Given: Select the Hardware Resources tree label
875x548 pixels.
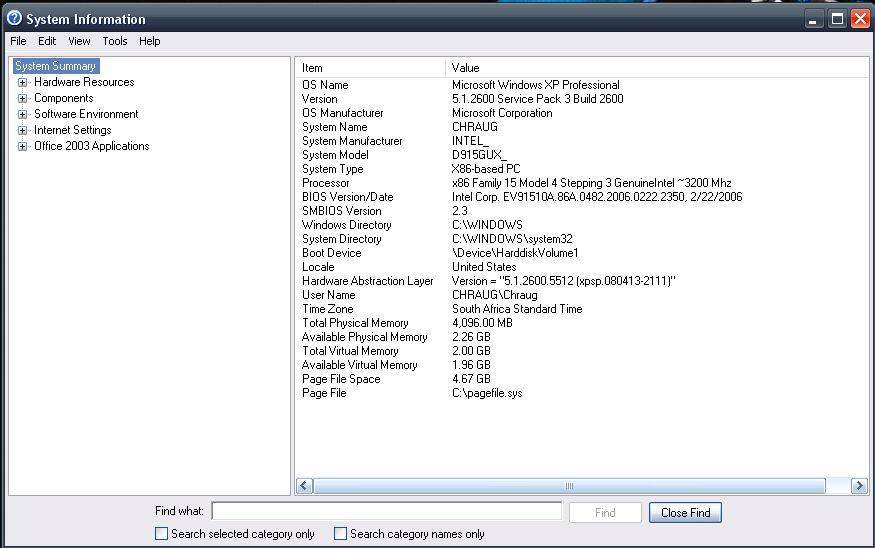Looking at the screenshot, I should coord(84,82).
